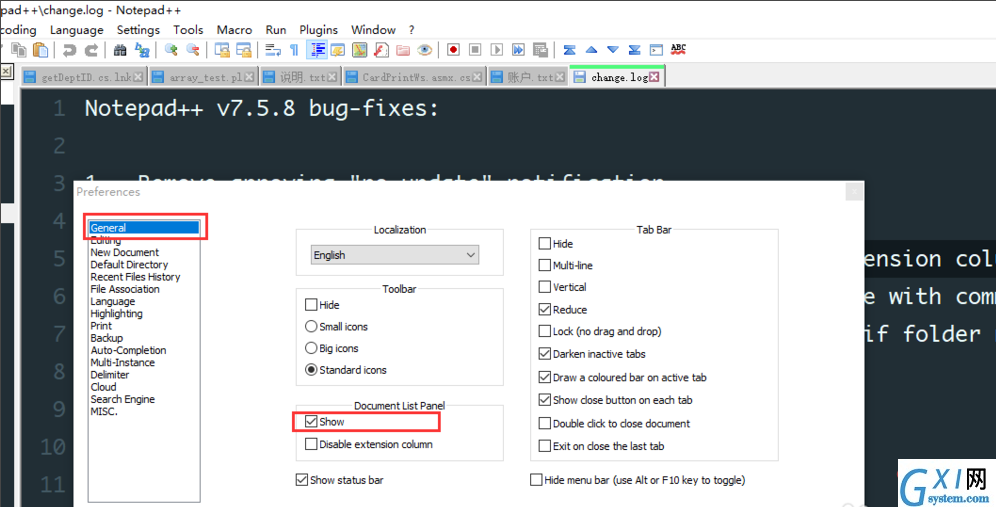This screenshot has width=996, height=507.
Task: Close the change.log tab
Action: [654, 78]
